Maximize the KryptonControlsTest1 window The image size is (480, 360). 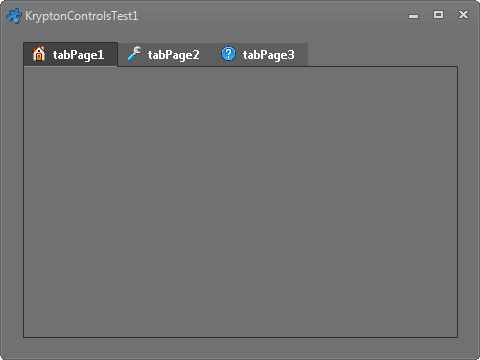pos(438,15)
